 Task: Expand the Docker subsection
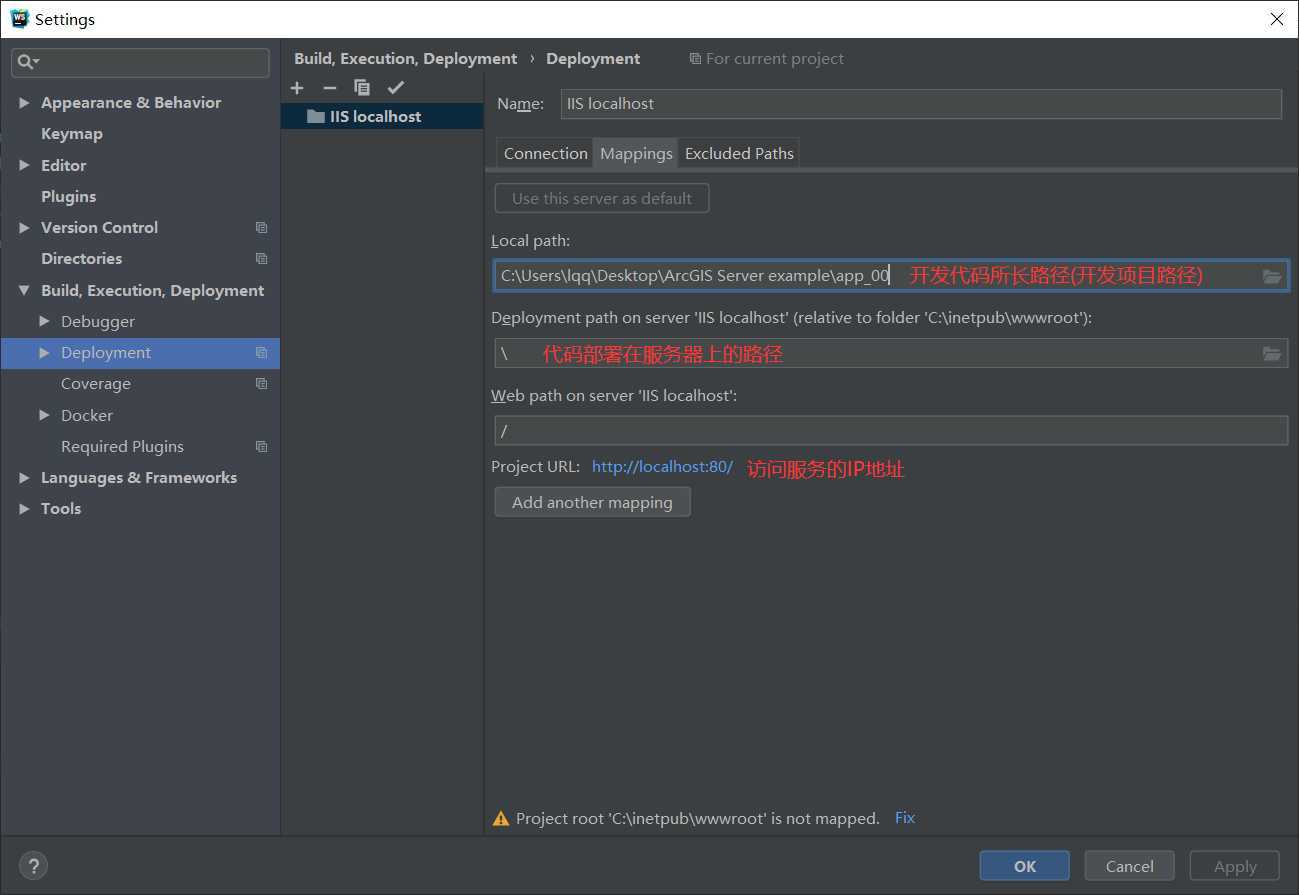click(44, 416)
